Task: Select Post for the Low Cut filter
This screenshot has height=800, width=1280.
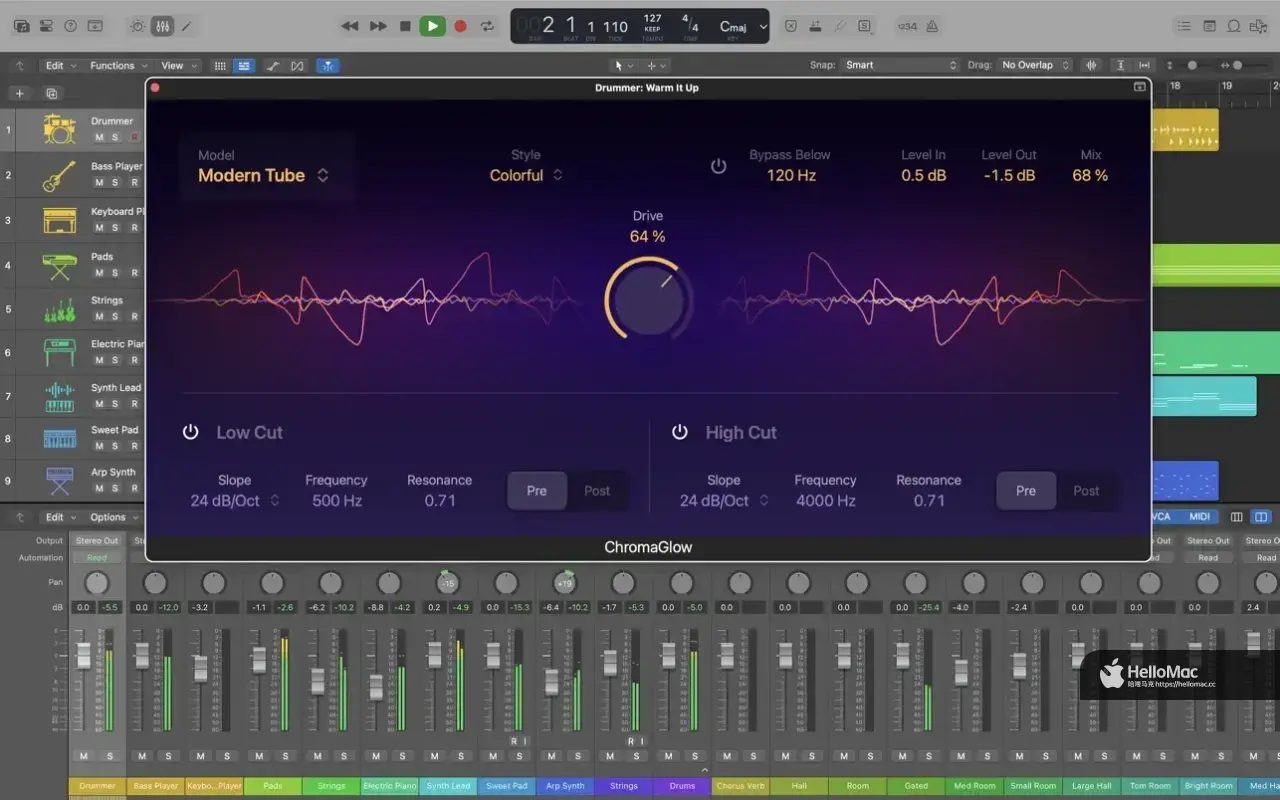Action: [x=597, y=491]
